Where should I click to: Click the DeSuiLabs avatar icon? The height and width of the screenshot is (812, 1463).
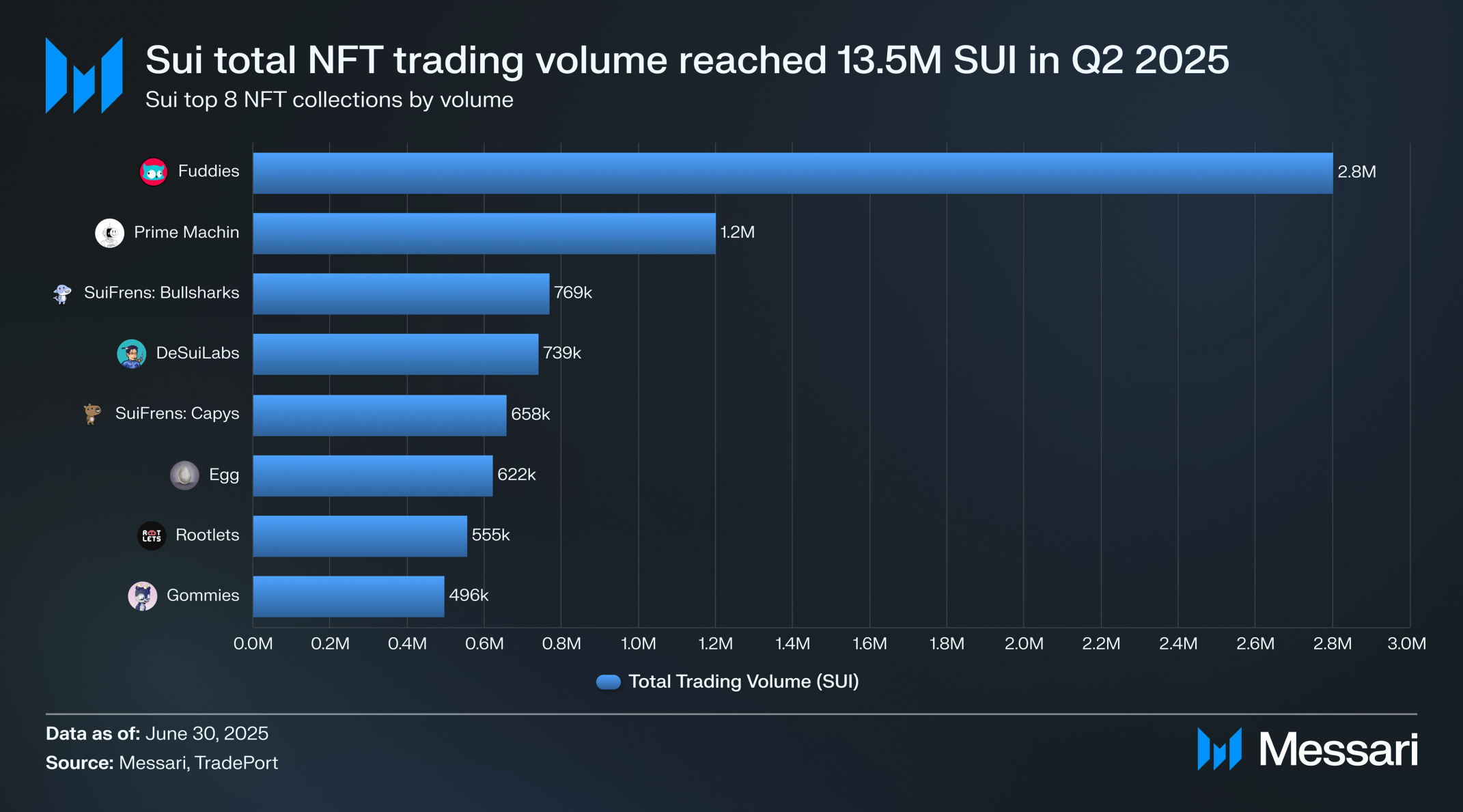coord(131,354)
